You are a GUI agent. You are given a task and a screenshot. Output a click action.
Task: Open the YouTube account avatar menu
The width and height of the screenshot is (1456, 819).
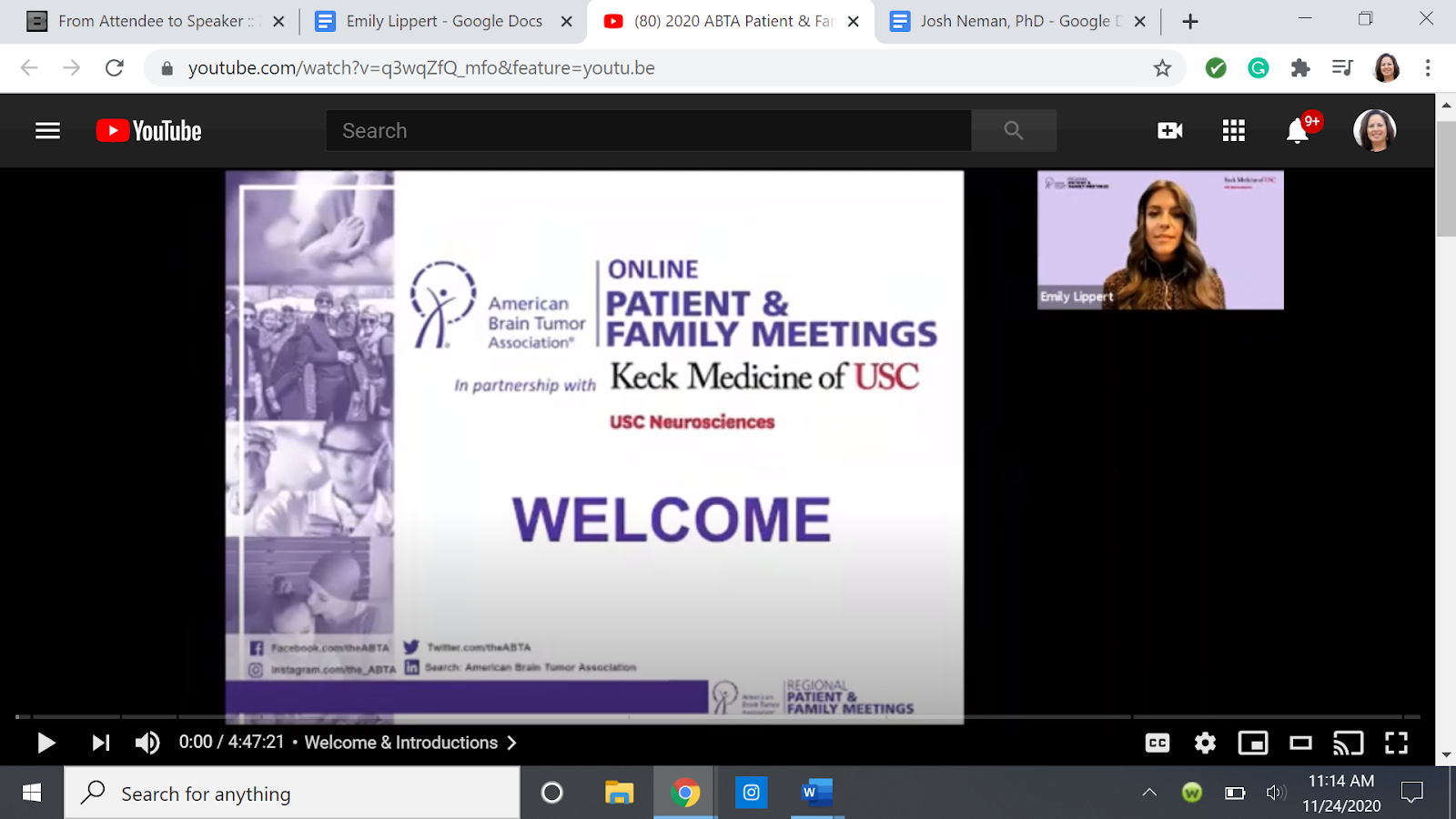coord(1375,131)
